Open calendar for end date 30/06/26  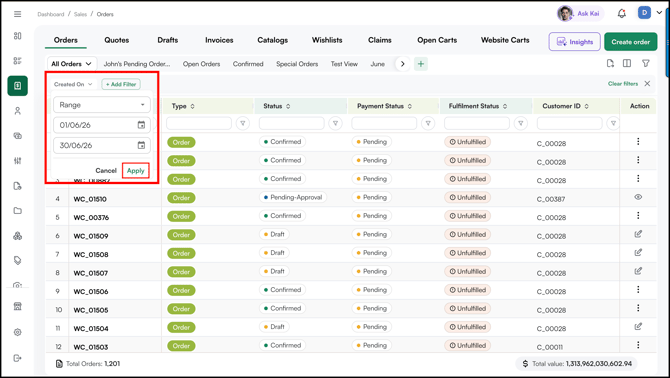pyautogui.click(x=141, y=145)
